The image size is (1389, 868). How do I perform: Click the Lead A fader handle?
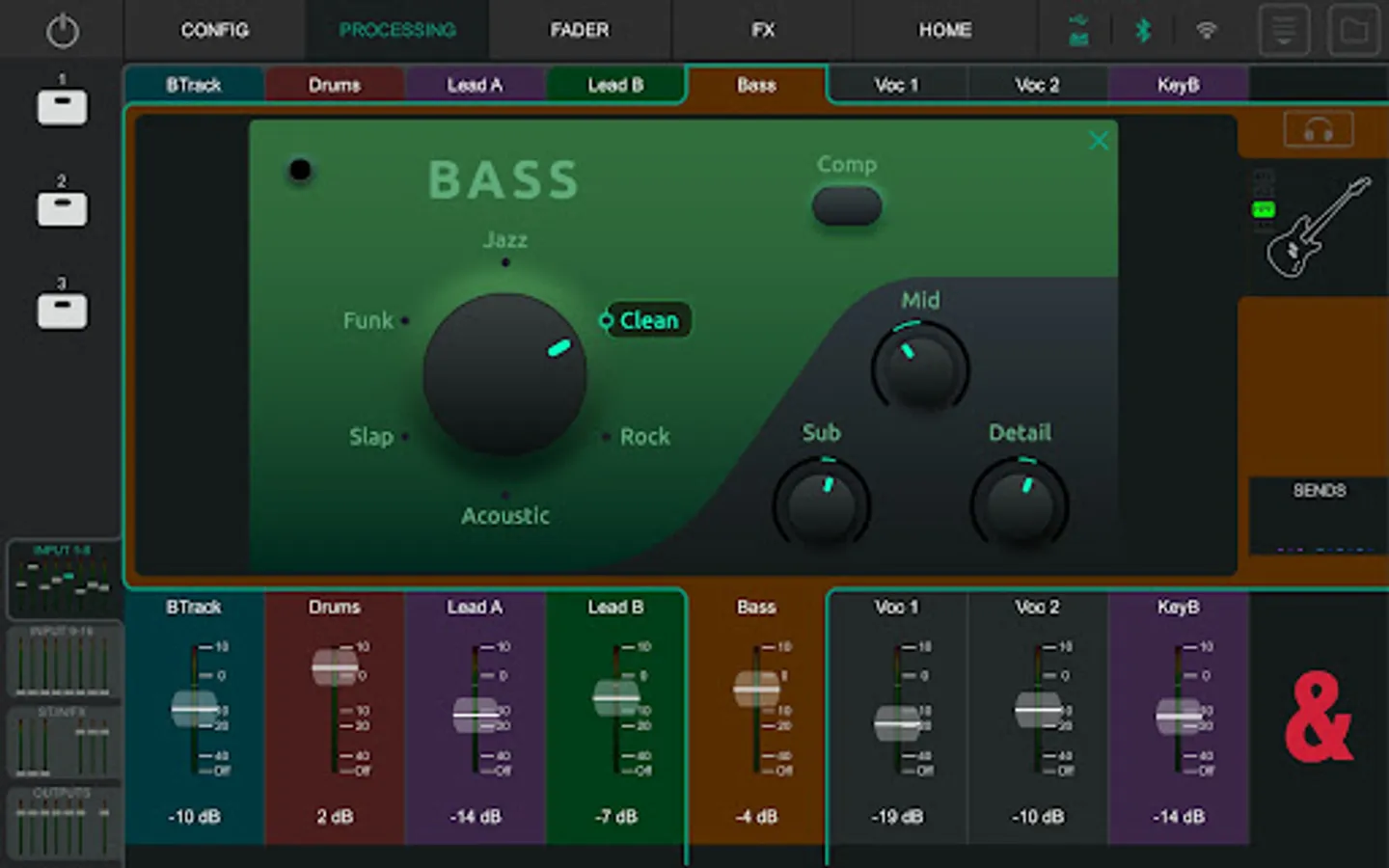tap(476, 716)
